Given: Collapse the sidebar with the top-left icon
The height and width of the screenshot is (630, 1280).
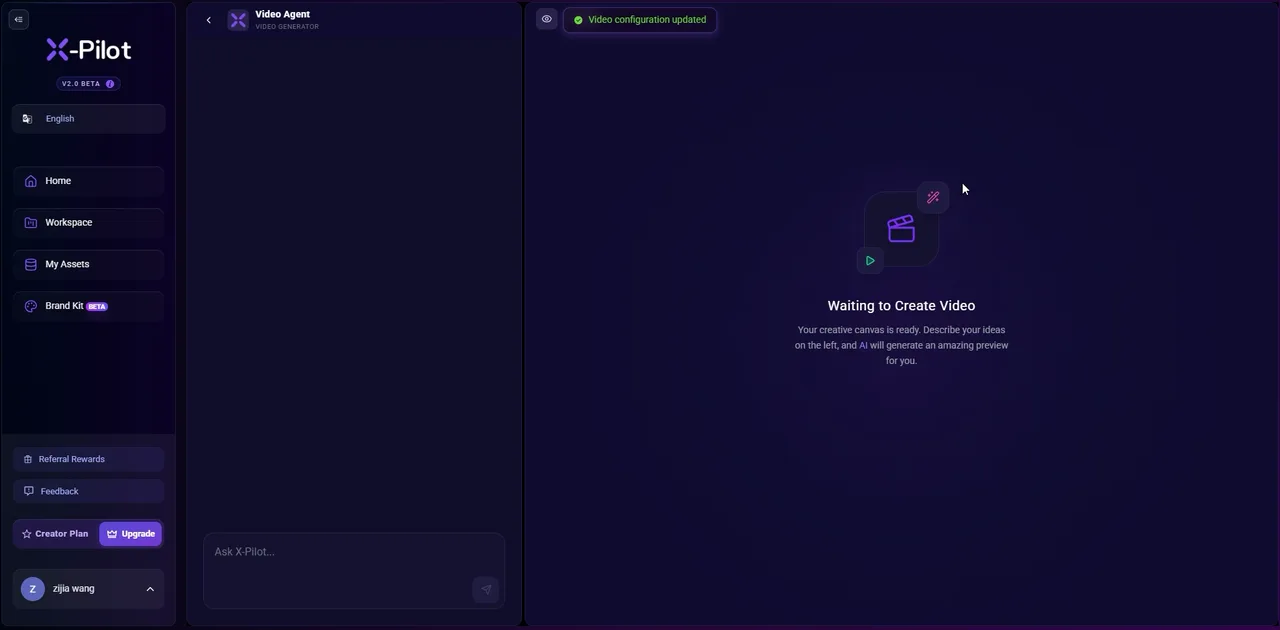Looking at the screenshot, I should (x=18, y=19).
